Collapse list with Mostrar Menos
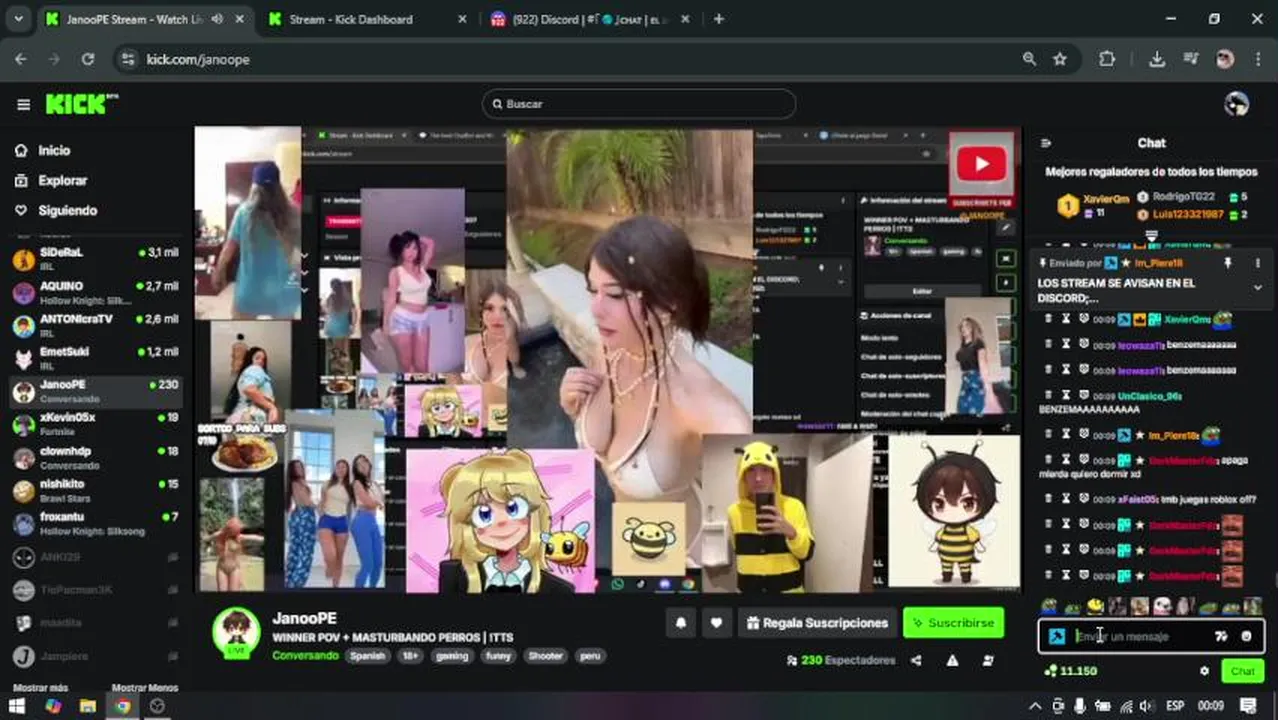 [145, 688]
